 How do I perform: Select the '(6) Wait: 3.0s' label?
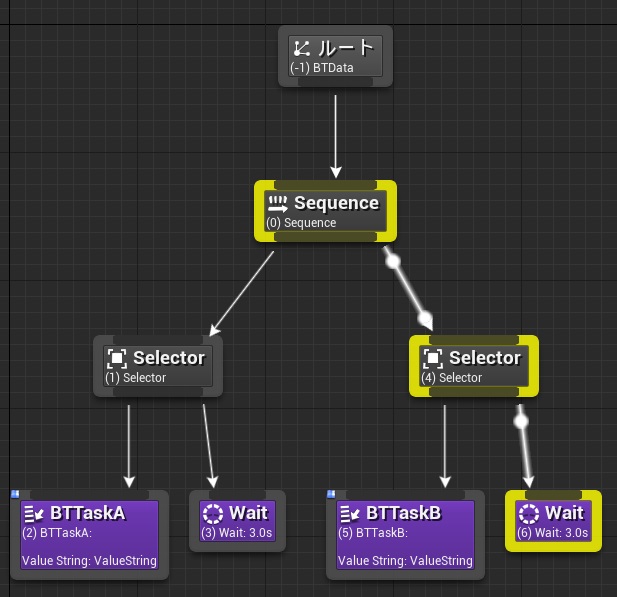(552, 533)
